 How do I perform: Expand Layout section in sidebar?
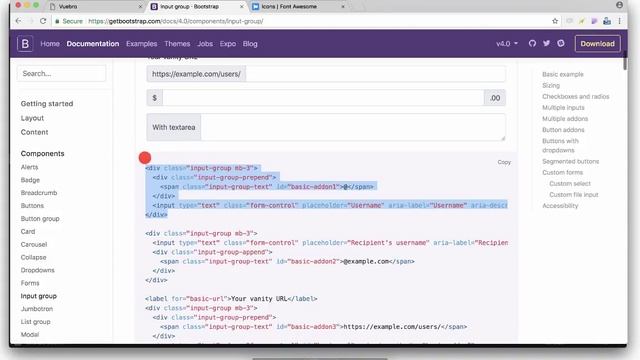click(32, 118)
